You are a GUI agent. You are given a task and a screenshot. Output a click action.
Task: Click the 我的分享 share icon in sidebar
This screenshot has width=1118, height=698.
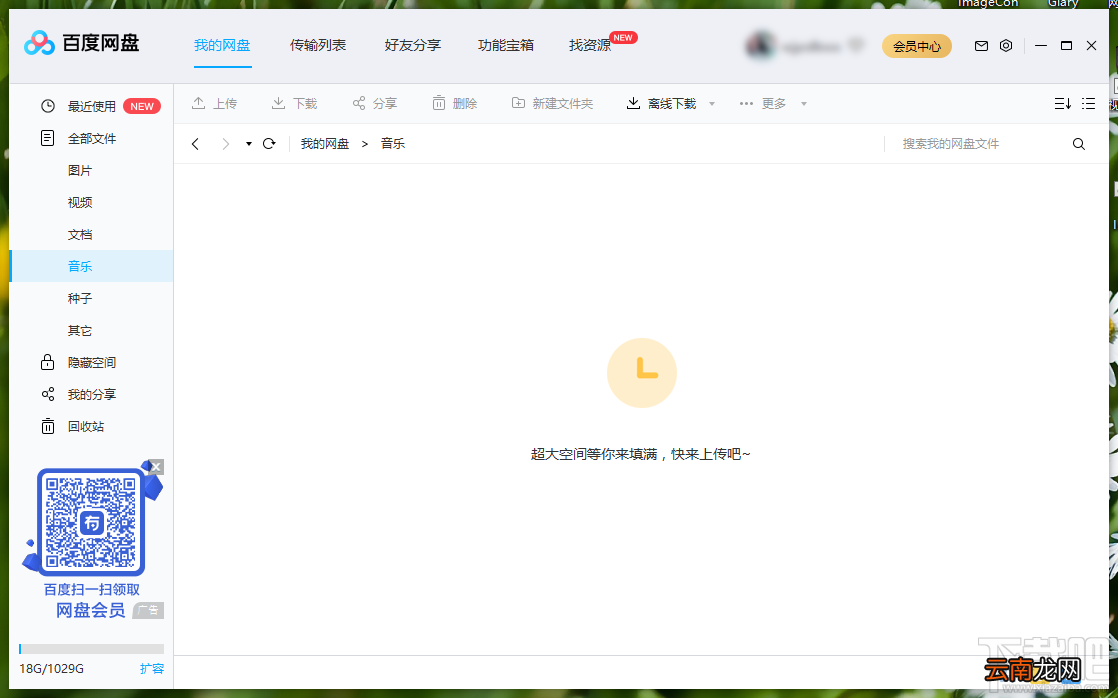pos(48,394)
